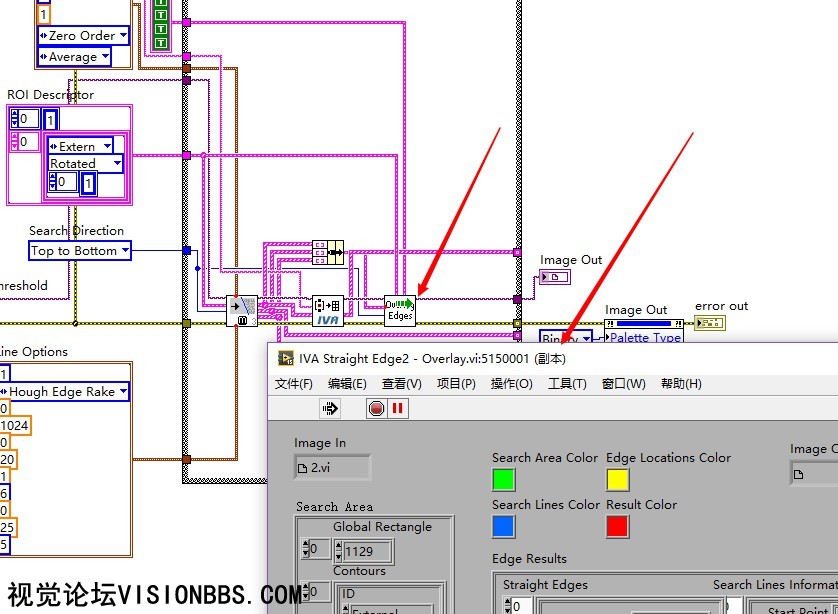Click the yellow Edge Locations Color swatch
Image resolution: width=838 pixels, height=614 pixels.
click(x=619, y=481)
